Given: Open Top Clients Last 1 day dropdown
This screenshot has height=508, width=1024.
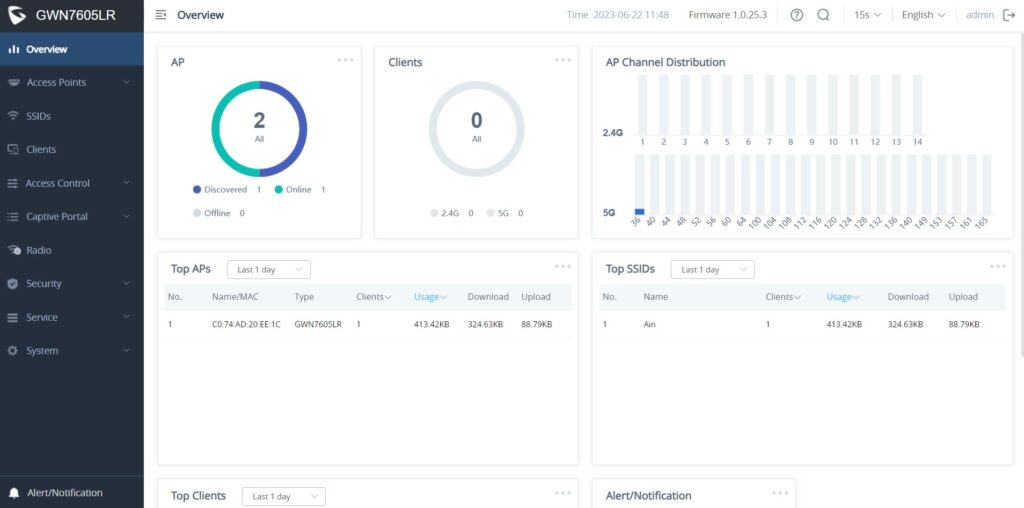Looking at the screenshot, I should pos(284,496).
